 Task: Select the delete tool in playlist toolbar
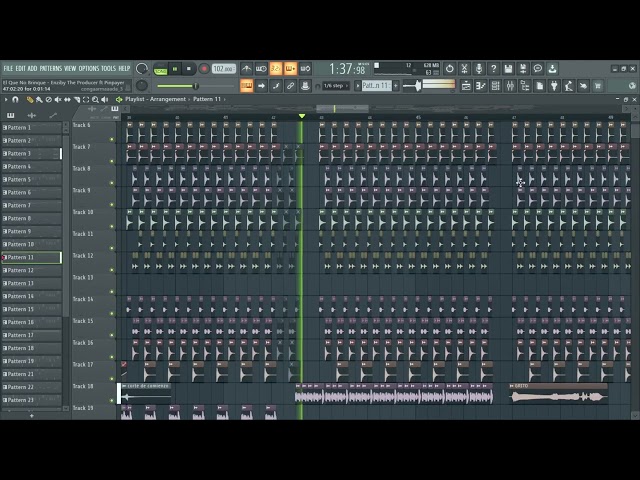click(49, 99)
